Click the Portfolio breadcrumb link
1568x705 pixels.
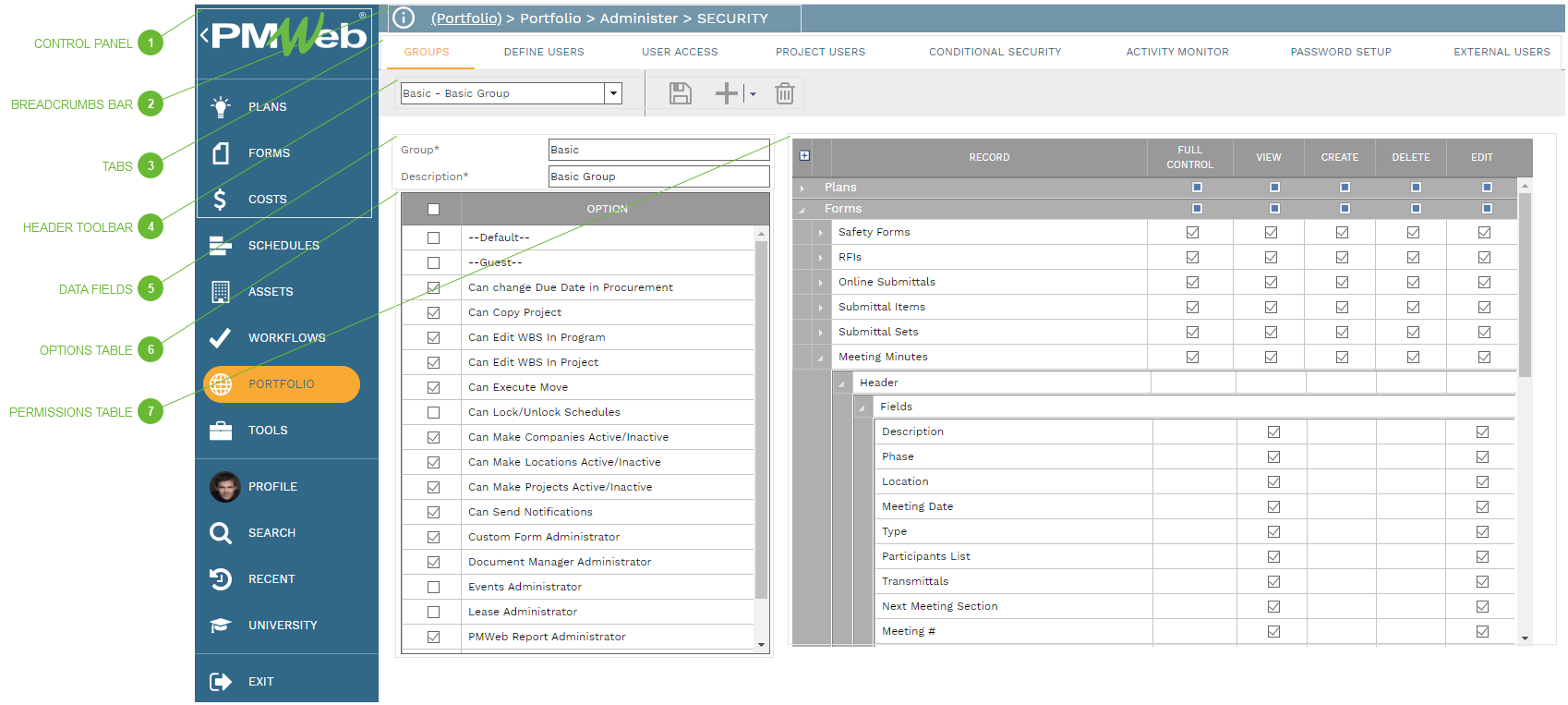click(466, 18)
